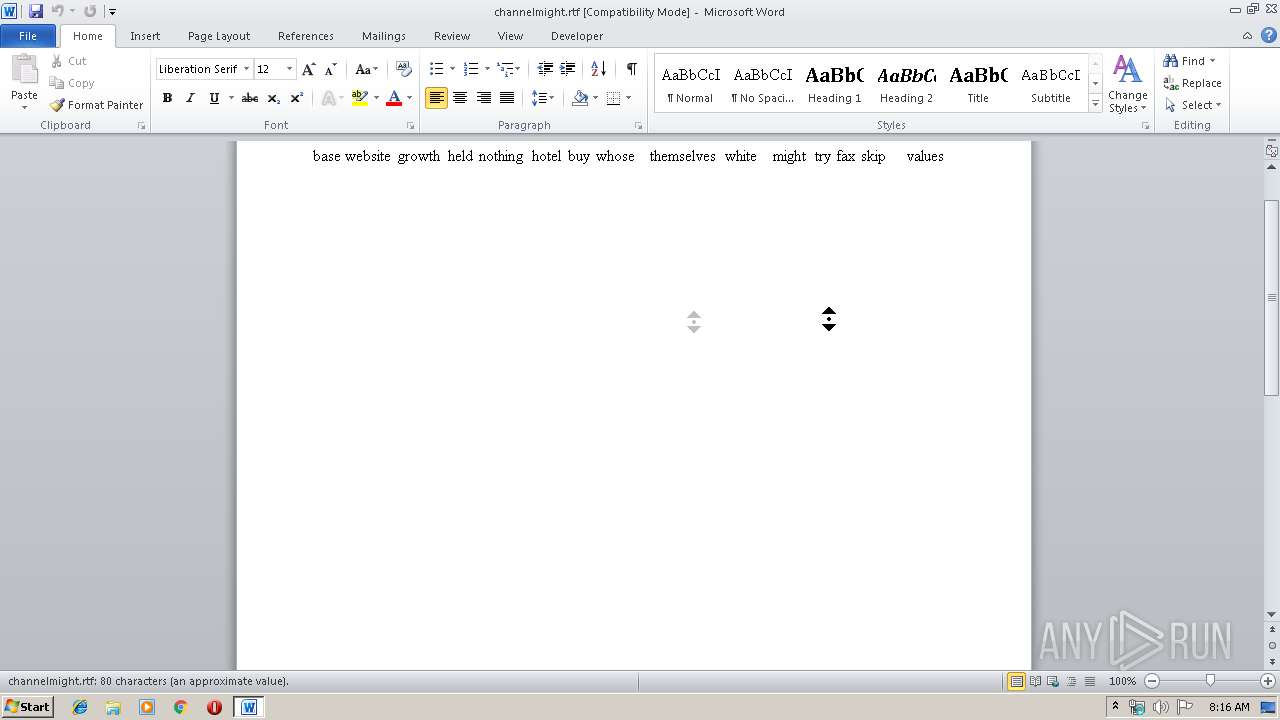The width and height of the screenshot is (1280, 720).
Task: Open the Change Case dropdown
Action: [x=367, y=69]
